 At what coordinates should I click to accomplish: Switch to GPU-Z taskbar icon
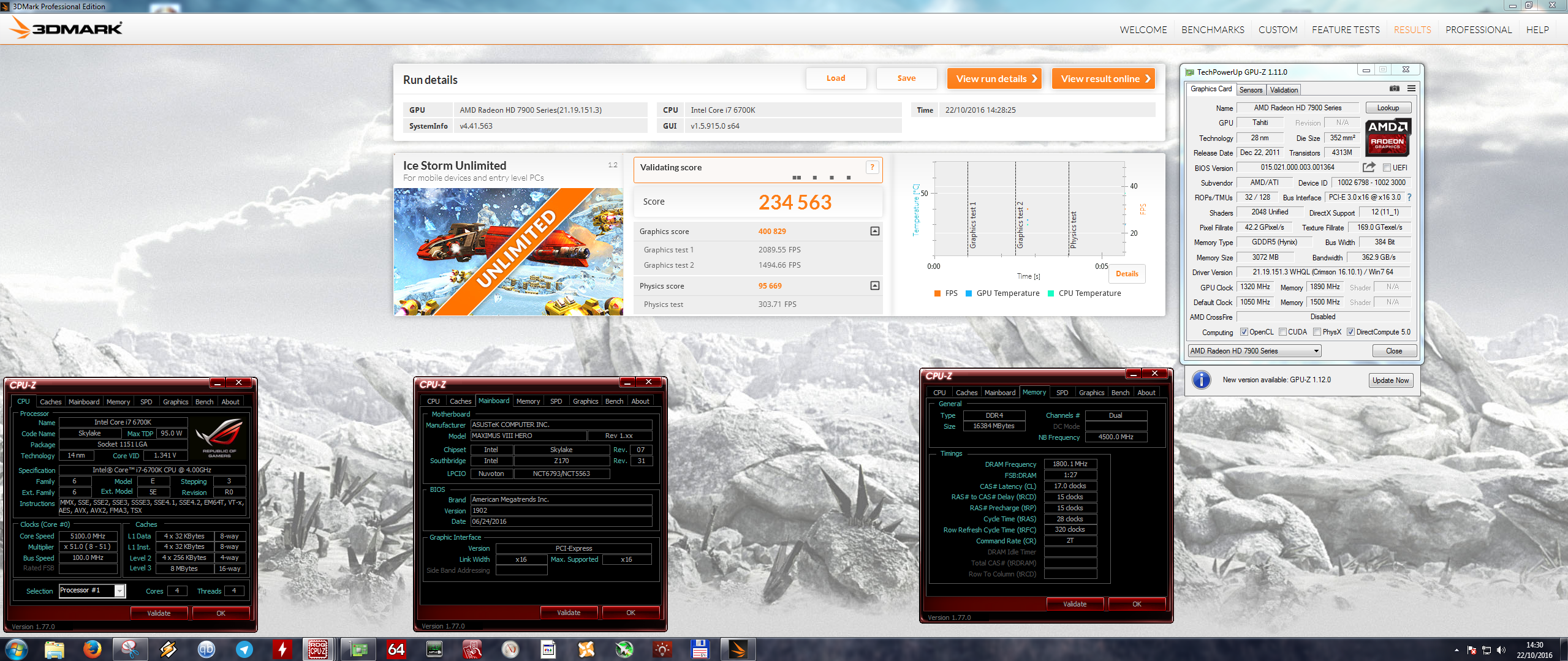358,649
